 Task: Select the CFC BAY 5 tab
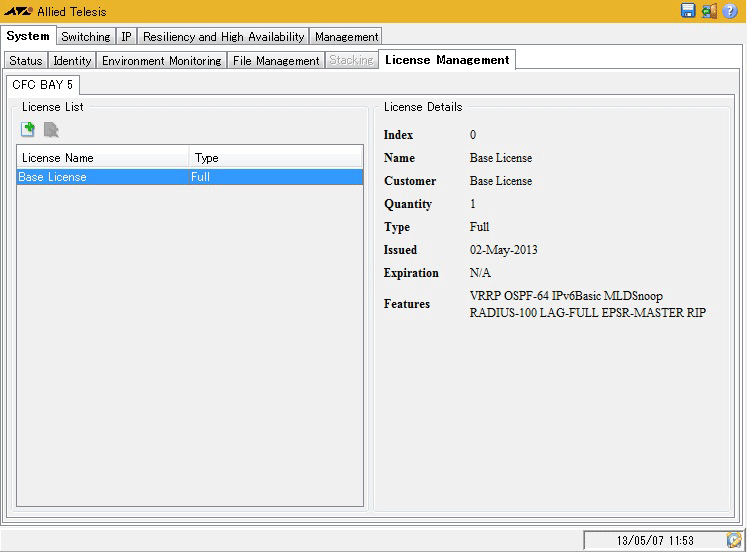click(42, 85)
